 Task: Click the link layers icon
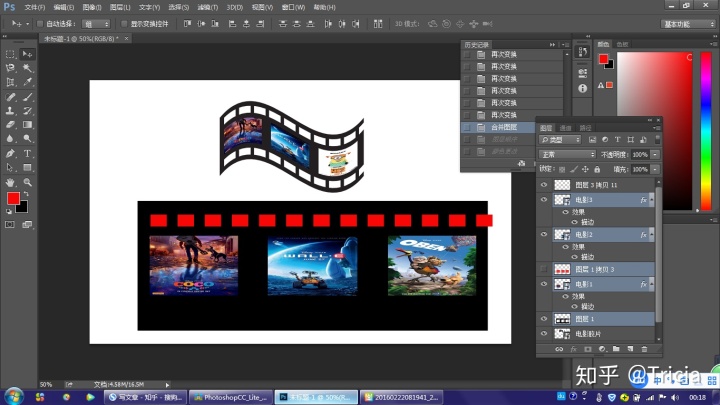(x=559, y=349)
